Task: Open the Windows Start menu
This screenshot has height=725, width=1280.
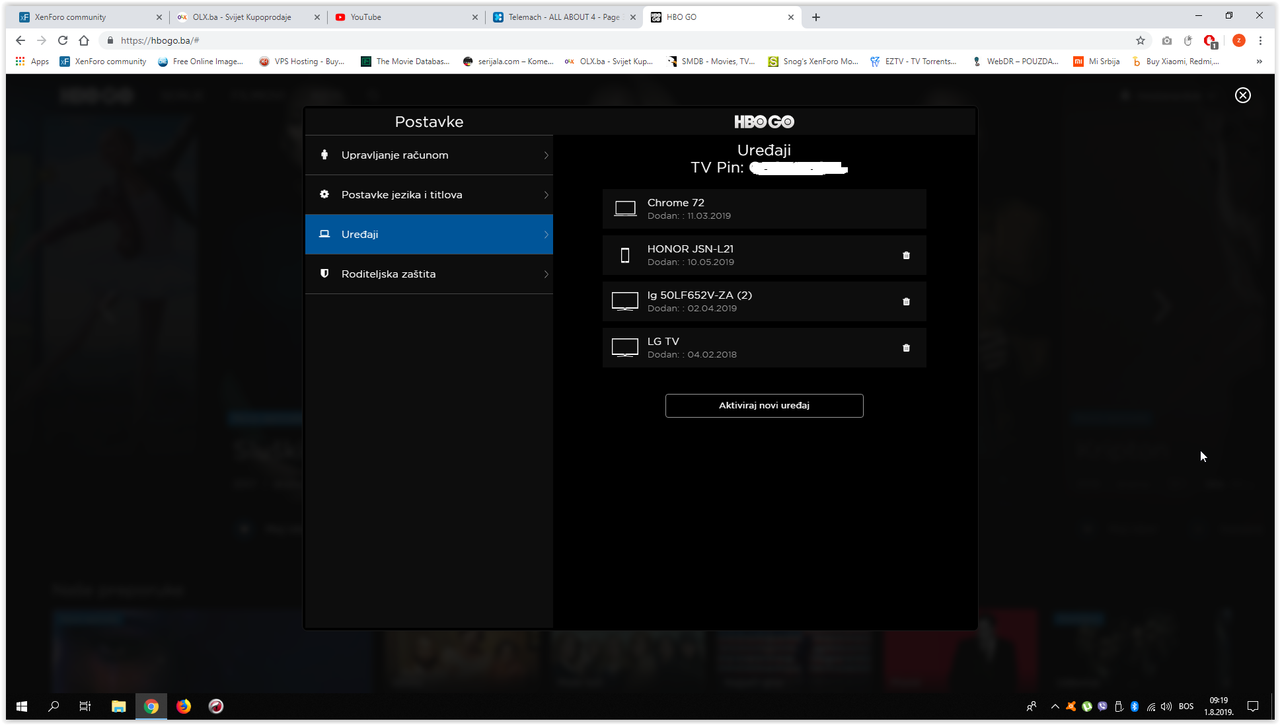Action: click(x=21, y=706)
